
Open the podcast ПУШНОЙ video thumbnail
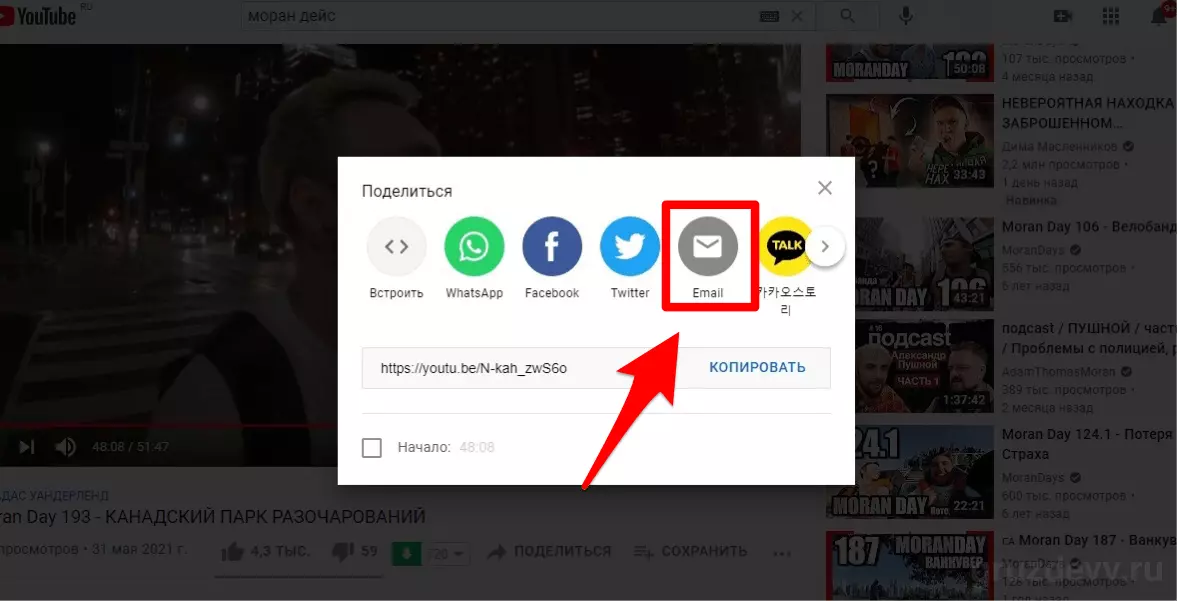pyautogui.click(x=910, y=365)
